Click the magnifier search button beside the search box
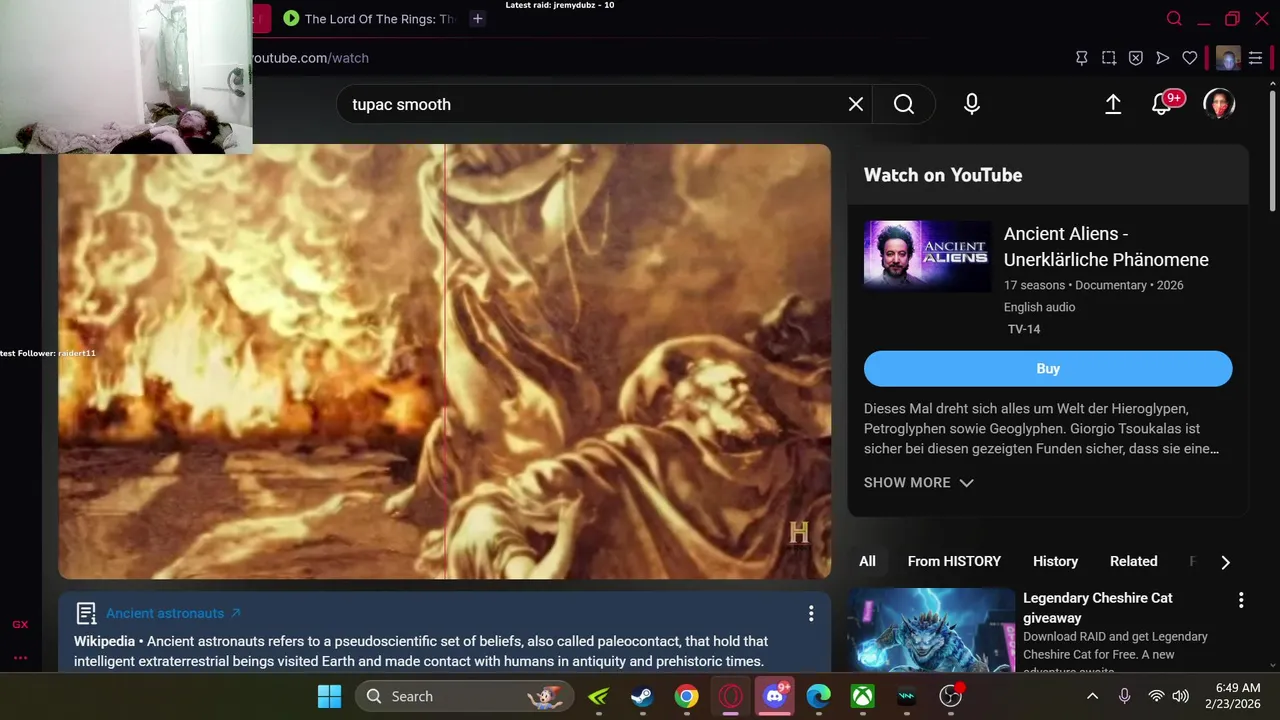 click(904, 104)
